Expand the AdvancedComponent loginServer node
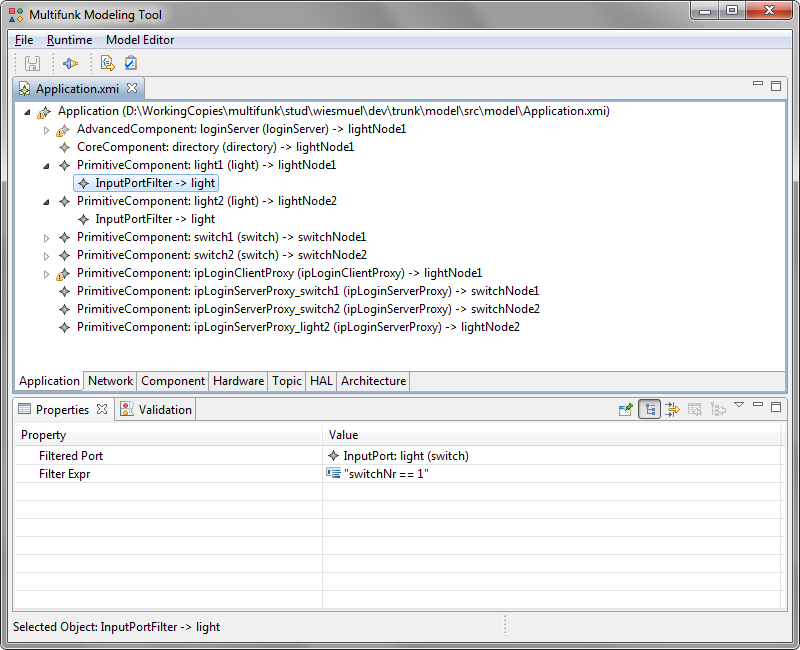 (x=46, y=130)
